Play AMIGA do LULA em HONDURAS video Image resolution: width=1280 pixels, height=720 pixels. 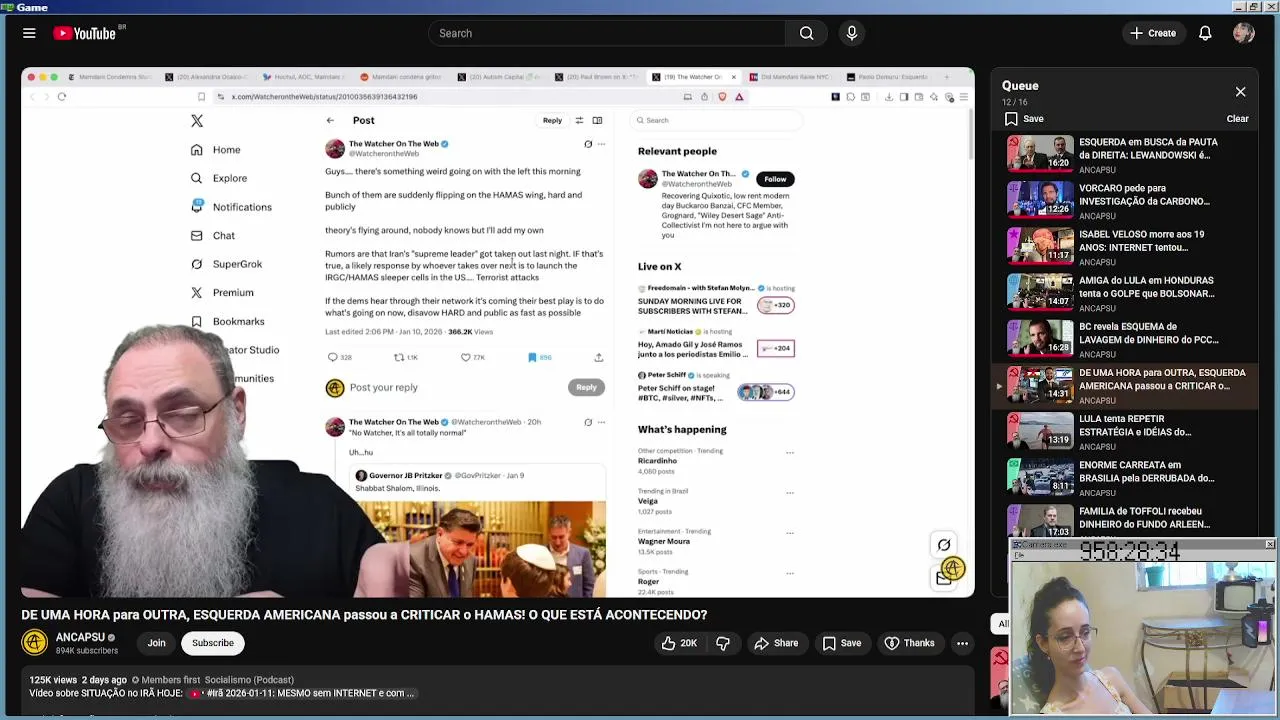coord(1126,292)
